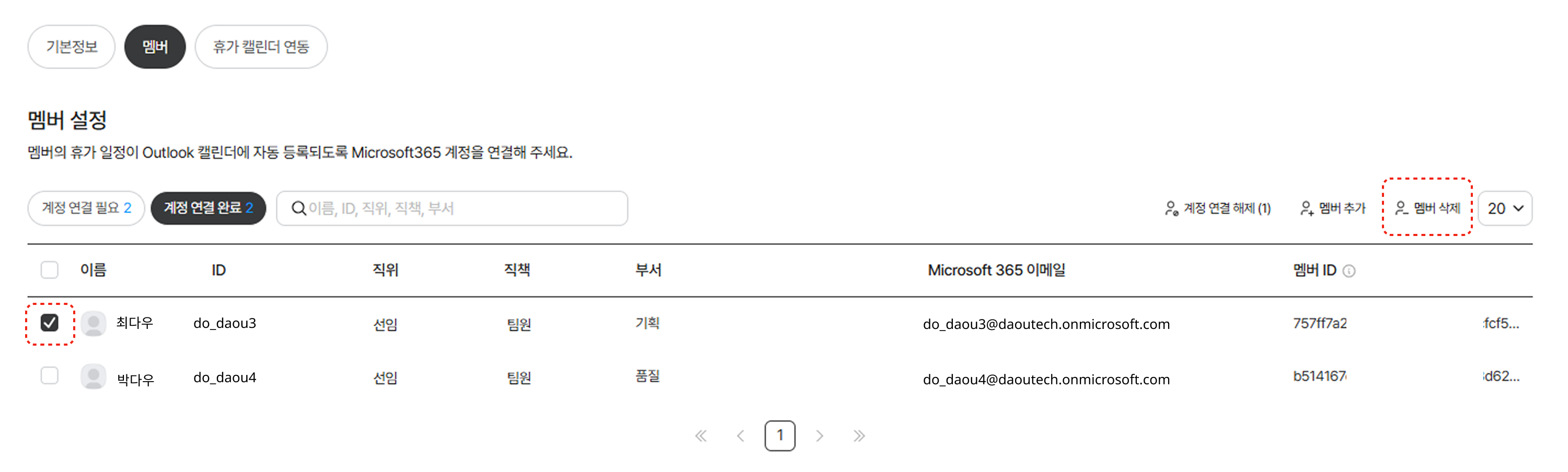The height and width of the screenshot is (472, 1568).
Task: Toggle the select-all header checkbox
Action: pyautogui.click(x=49, y=270)
